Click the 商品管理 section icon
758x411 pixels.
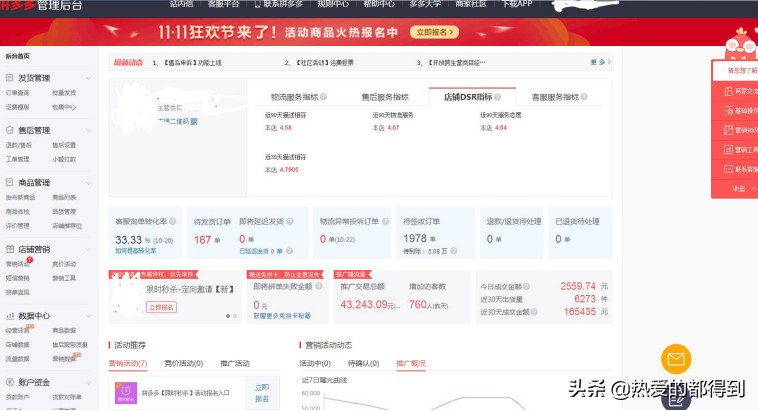click(9, 182)
